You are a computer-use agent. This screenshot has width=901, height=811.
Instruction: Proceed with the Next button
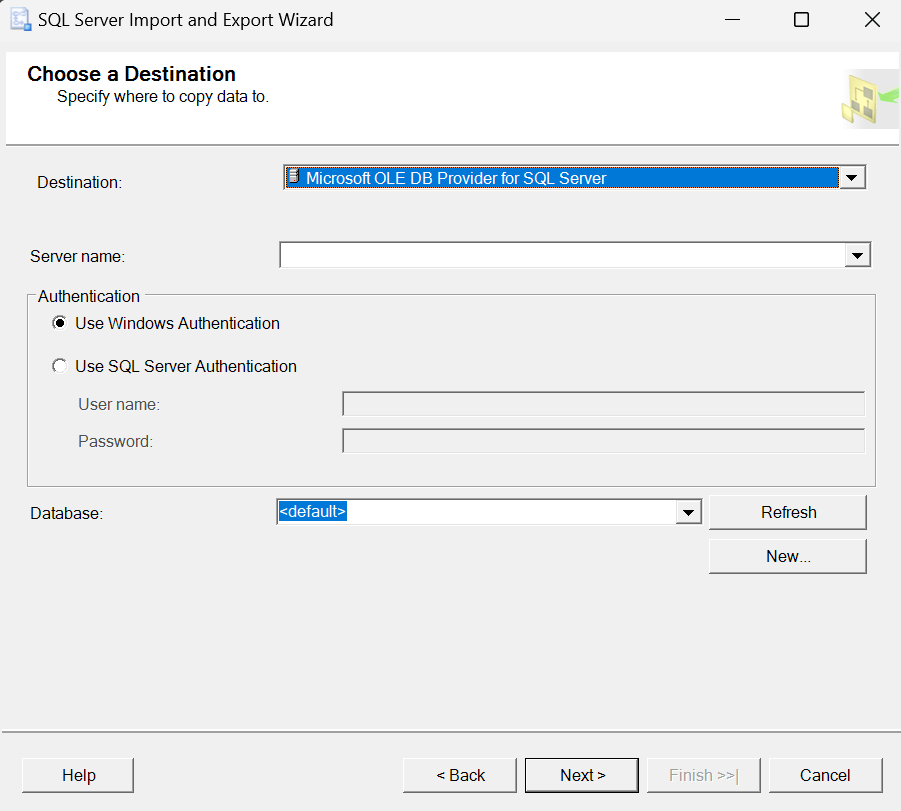pos(582,775)
